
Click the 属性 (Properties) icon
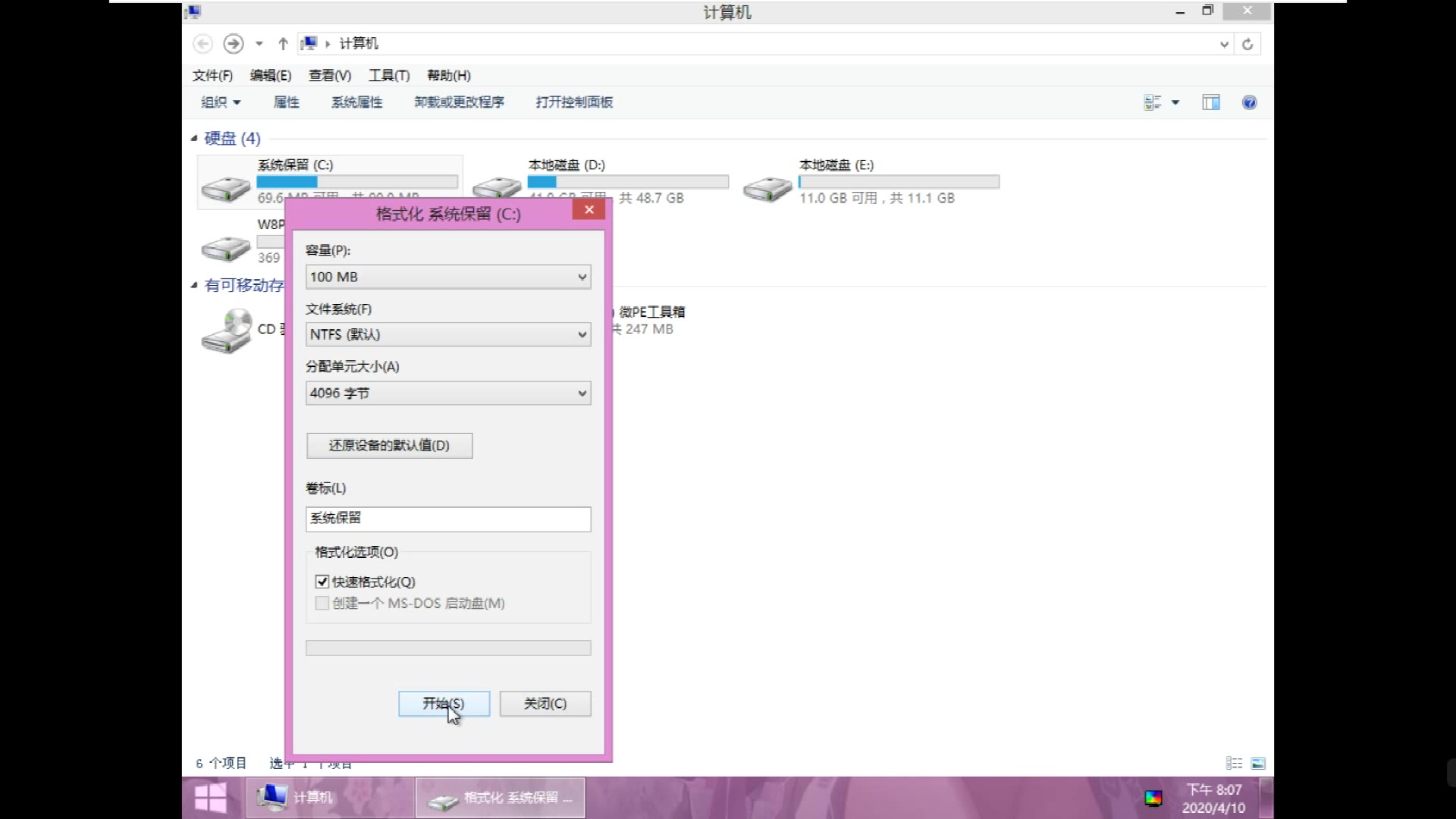click(x=286, y=102)
